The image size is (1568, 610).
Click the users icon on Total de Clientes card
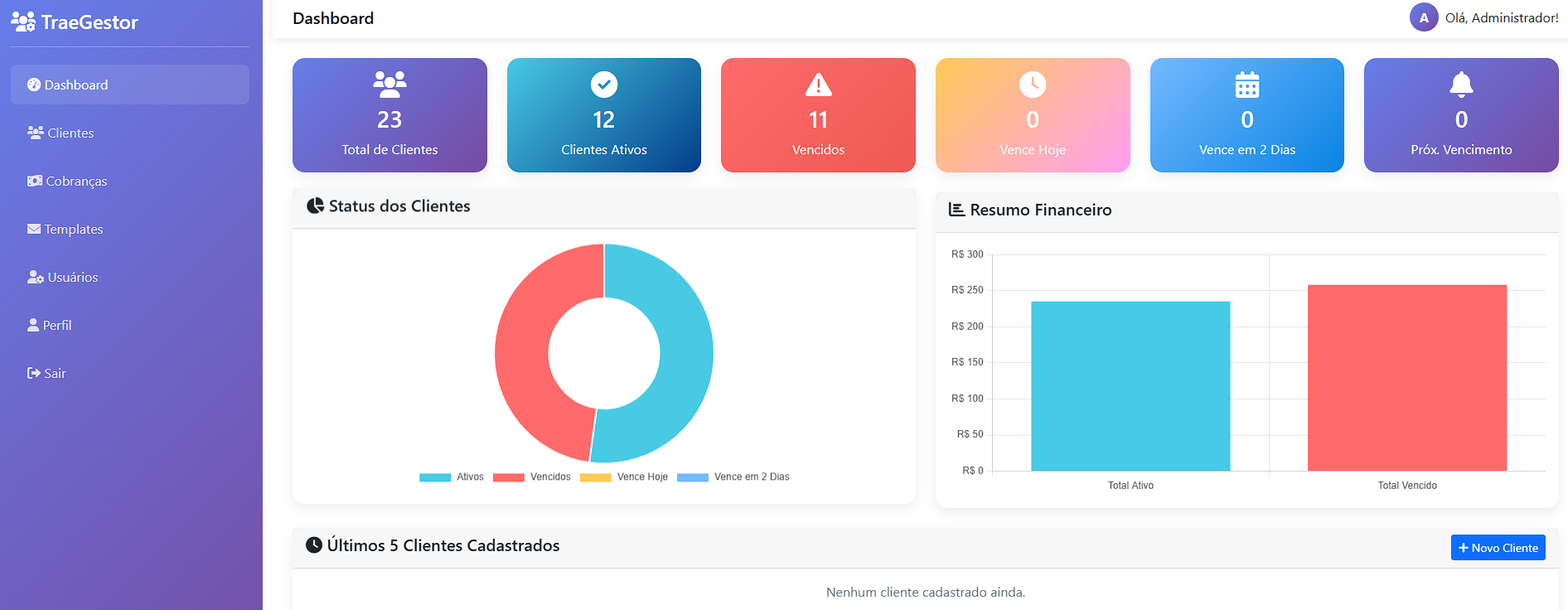point(390,85)
